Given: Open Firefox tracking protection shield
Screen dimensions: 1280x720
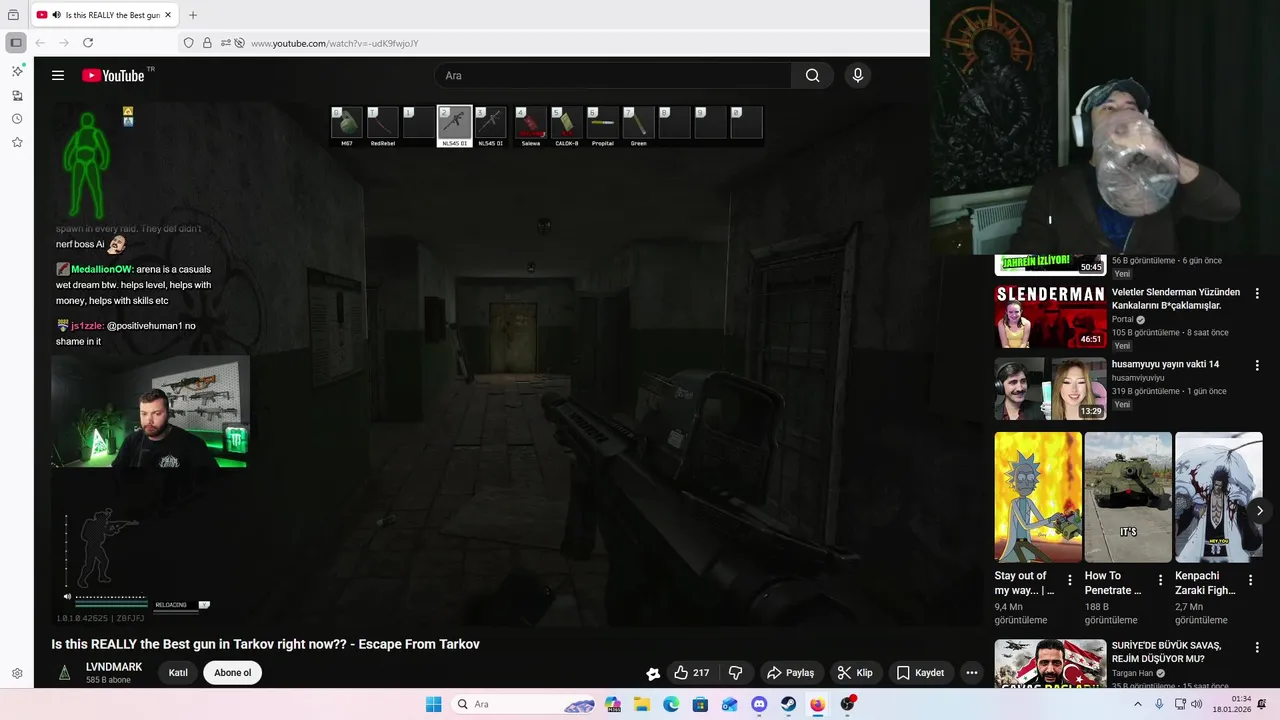Looking at the screenshot, I should click(188, 43).
